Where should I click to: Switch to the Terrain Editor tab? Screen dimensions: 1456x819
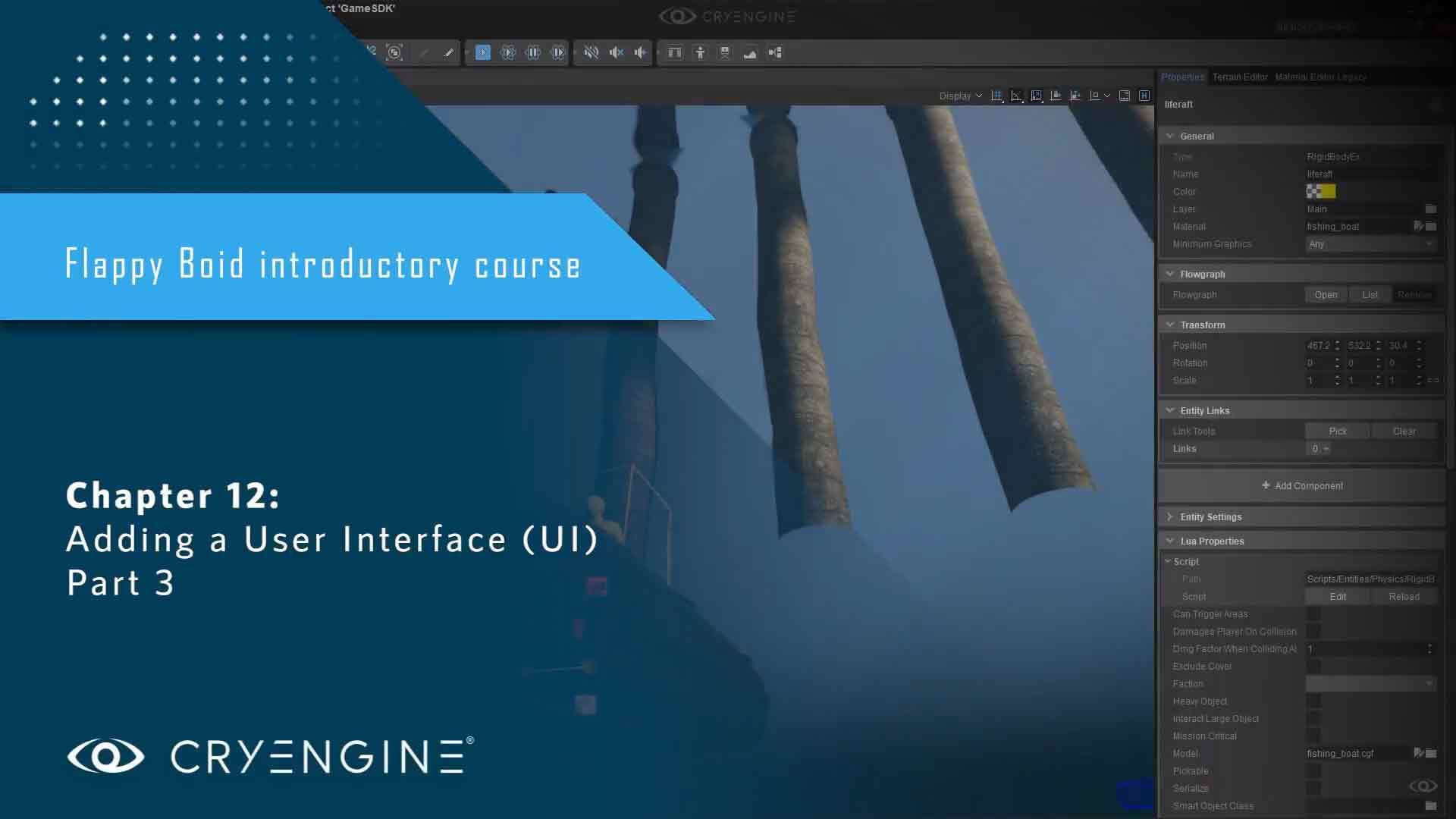pos(1239,77)
